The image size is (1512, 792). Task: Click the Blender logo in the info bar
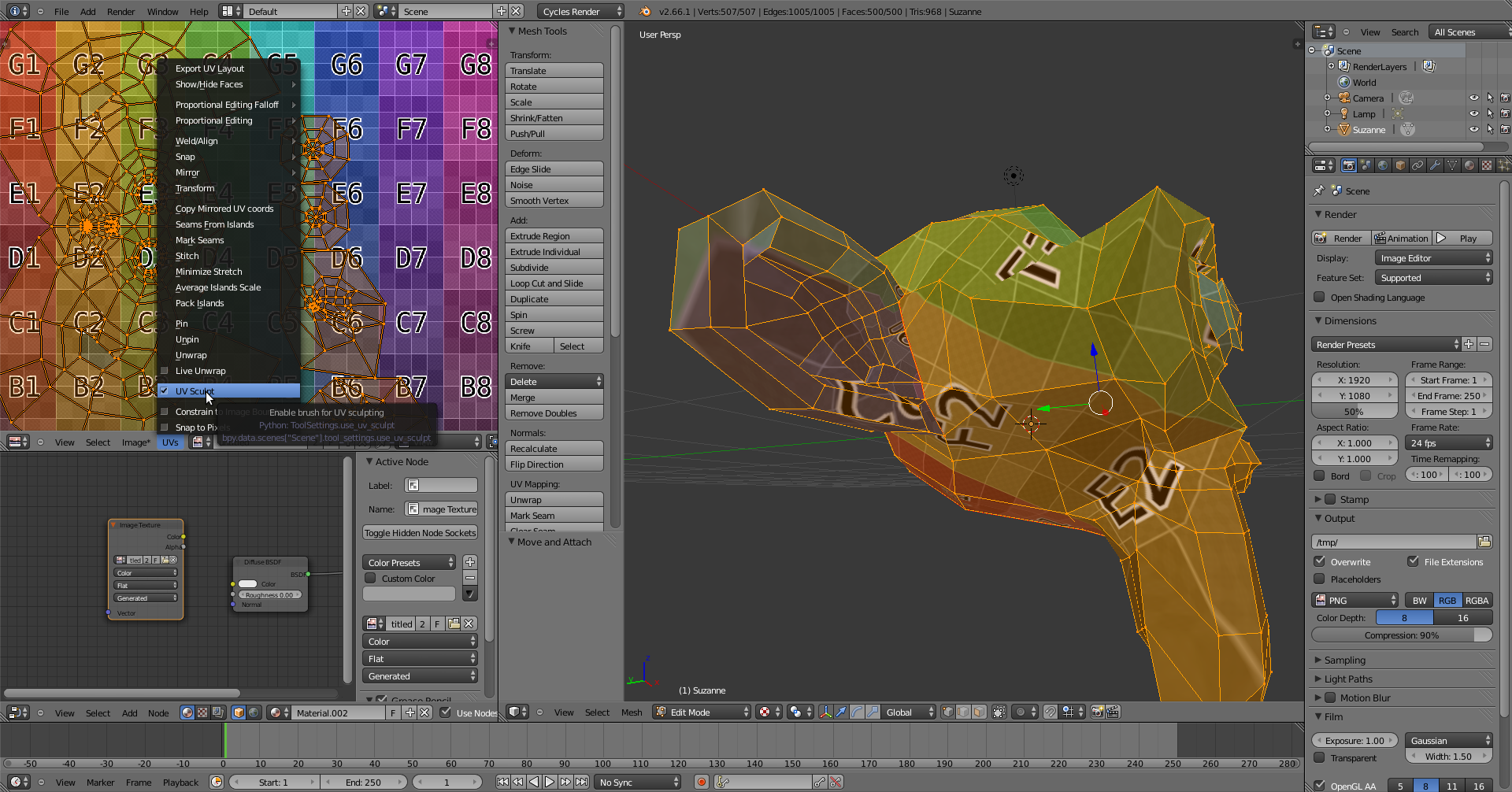pos(645,11)
